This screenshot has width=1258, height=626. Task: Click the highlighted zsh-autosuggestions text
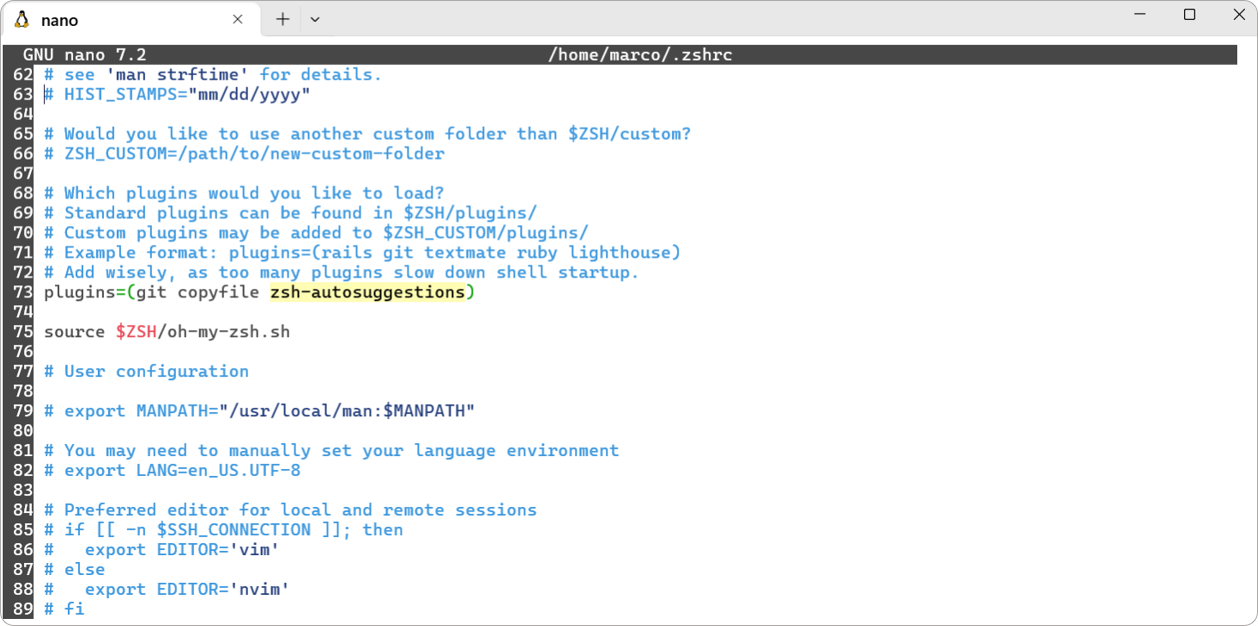click(x=367, y=292)
